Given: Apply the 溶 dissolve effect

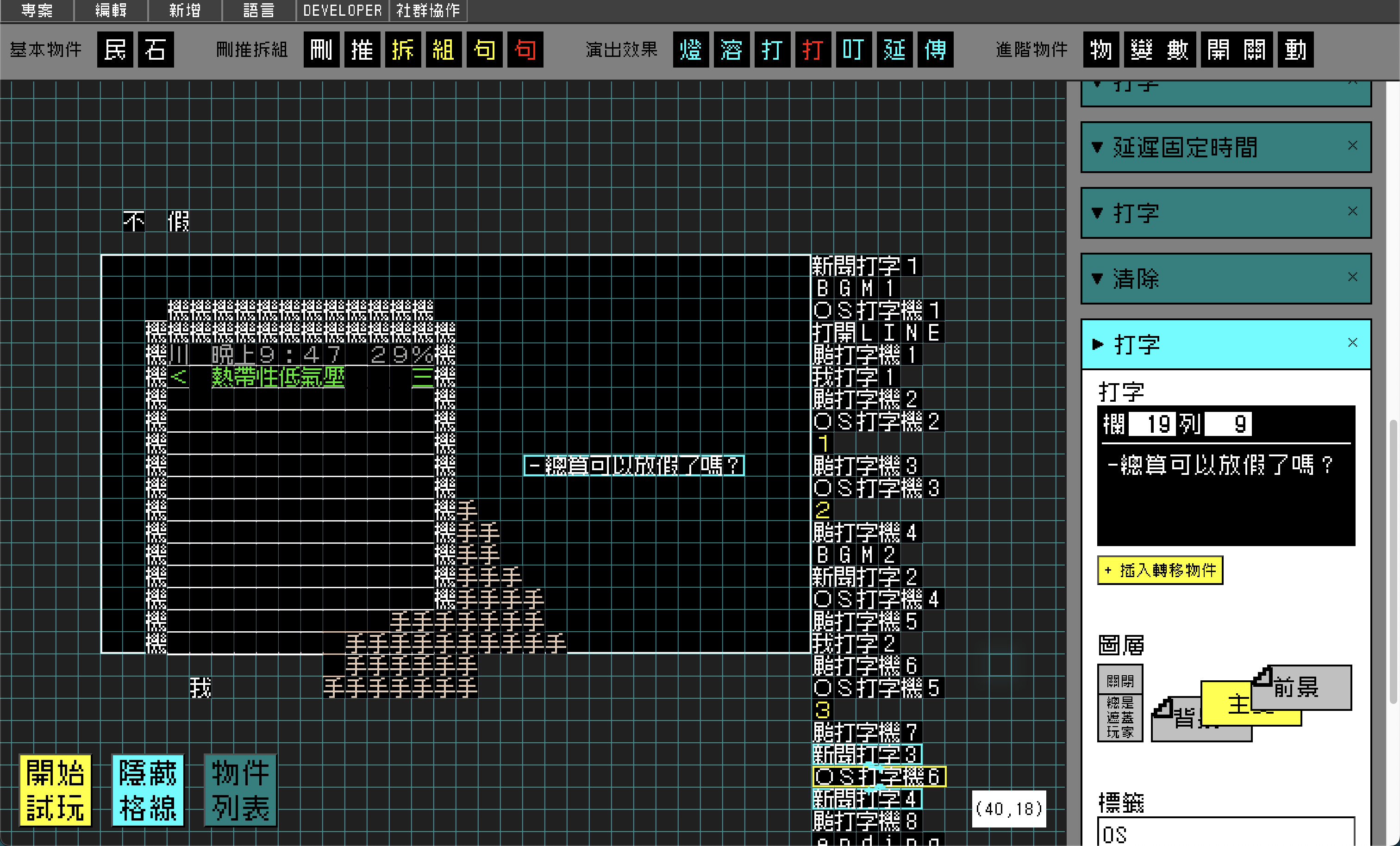Looking at the screenshot, I should (731, 50).
